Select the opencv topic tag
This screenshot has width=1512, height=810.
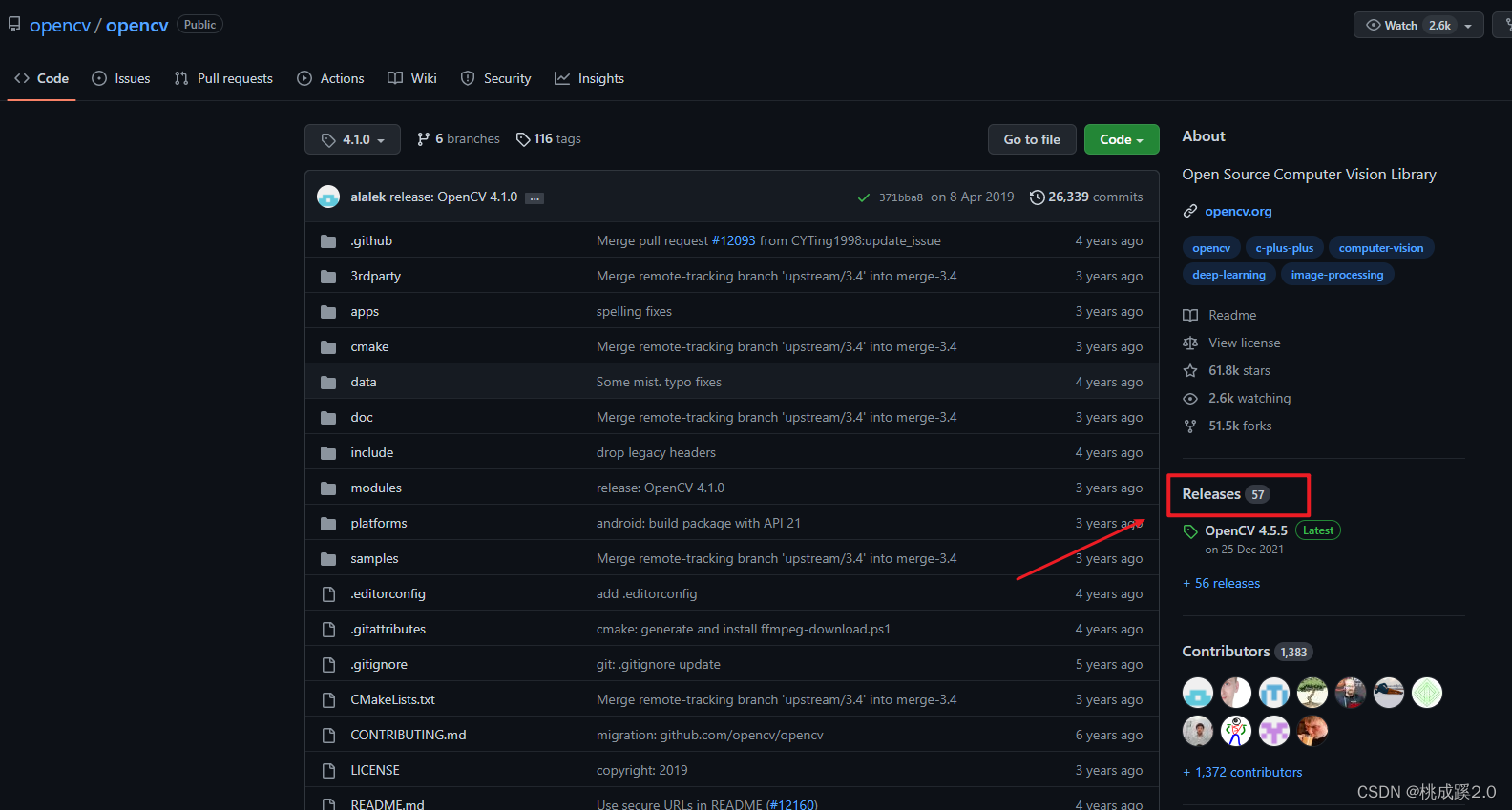click(x=1211, y=248)
